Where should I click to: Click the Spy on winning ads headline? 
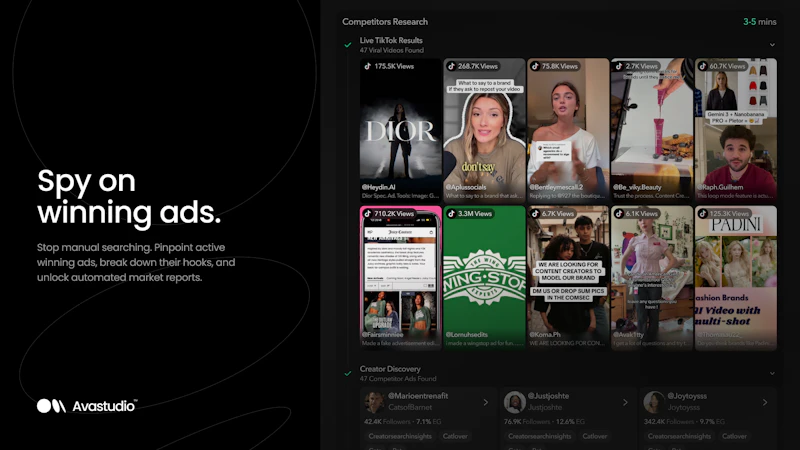click(129, 196)
